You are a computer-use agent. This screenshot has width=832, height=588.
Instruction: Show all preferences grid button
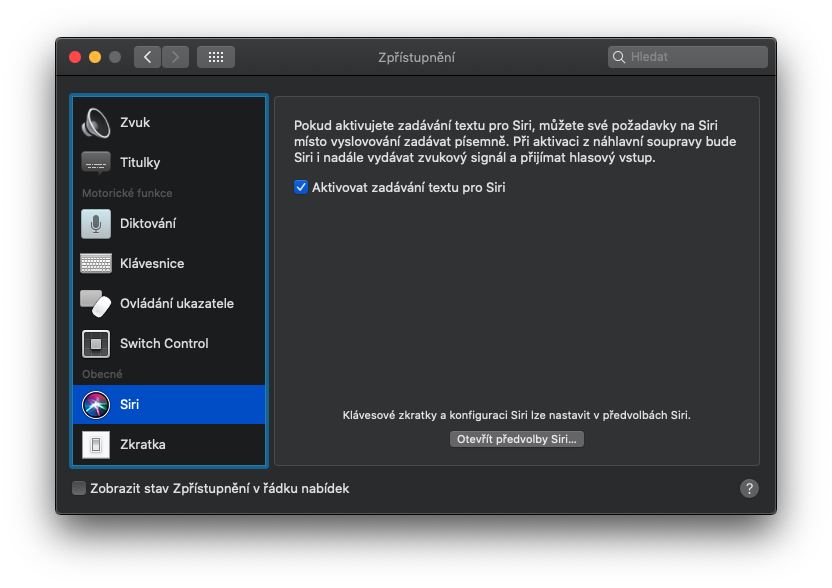(216, 57)
